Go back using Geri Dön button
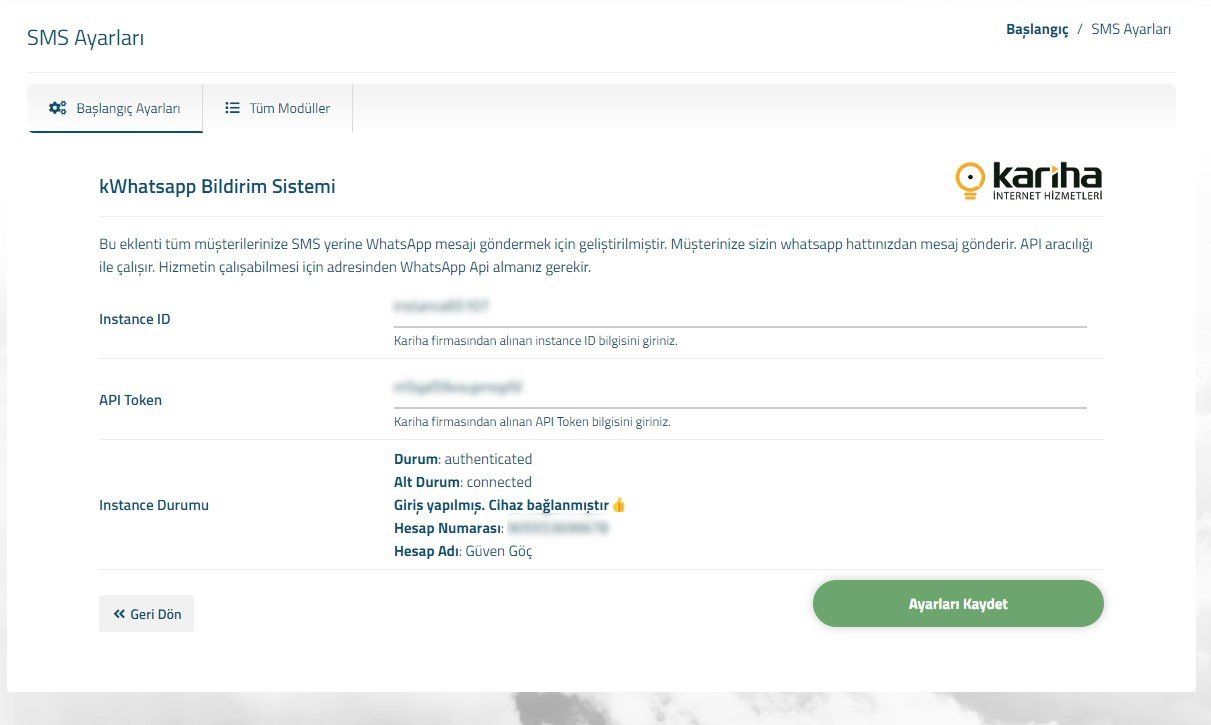 (146, 614)
